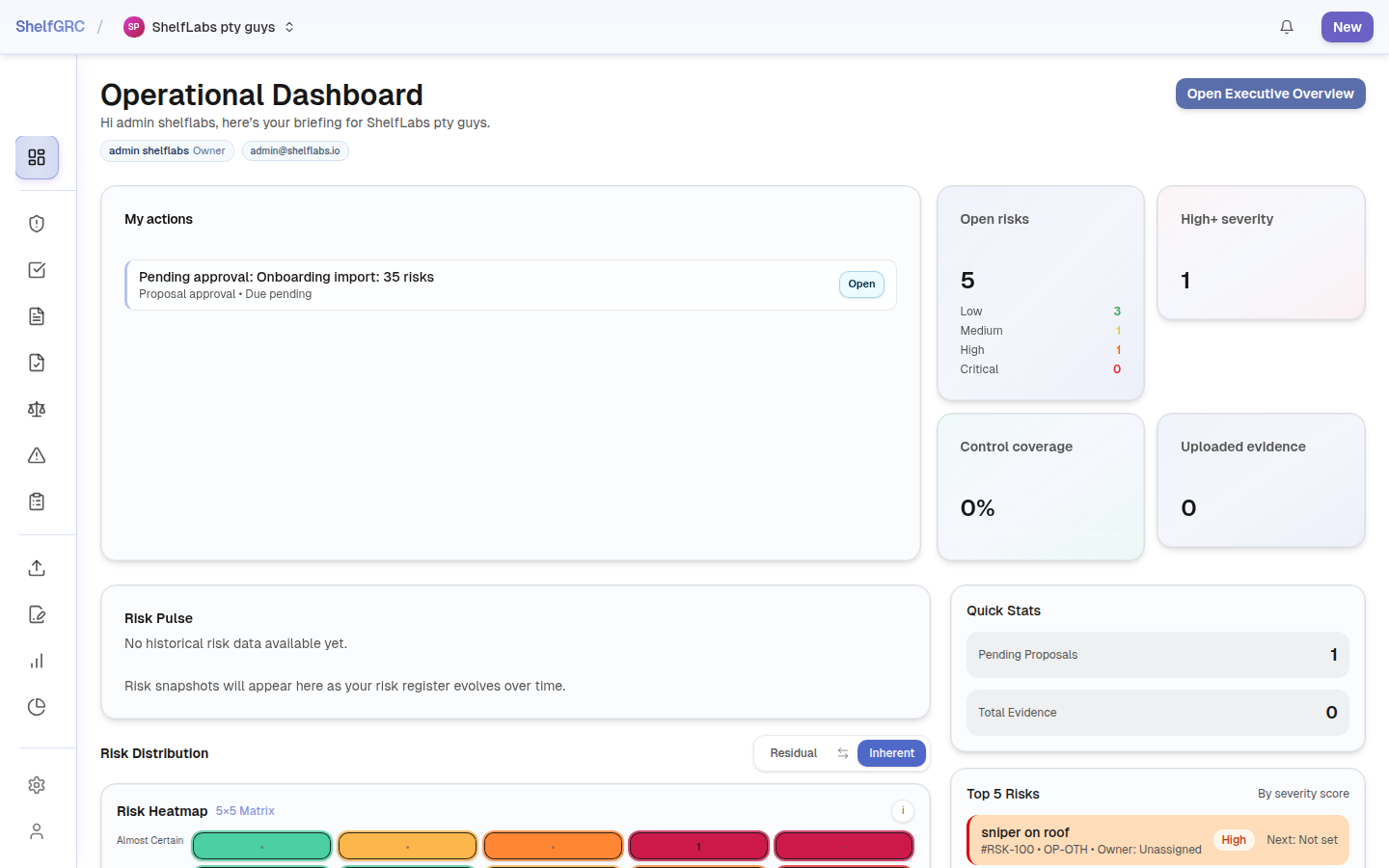Switch risk distribution to Residual
This screenshot has height=868, width=1389.
coord(794,753)
